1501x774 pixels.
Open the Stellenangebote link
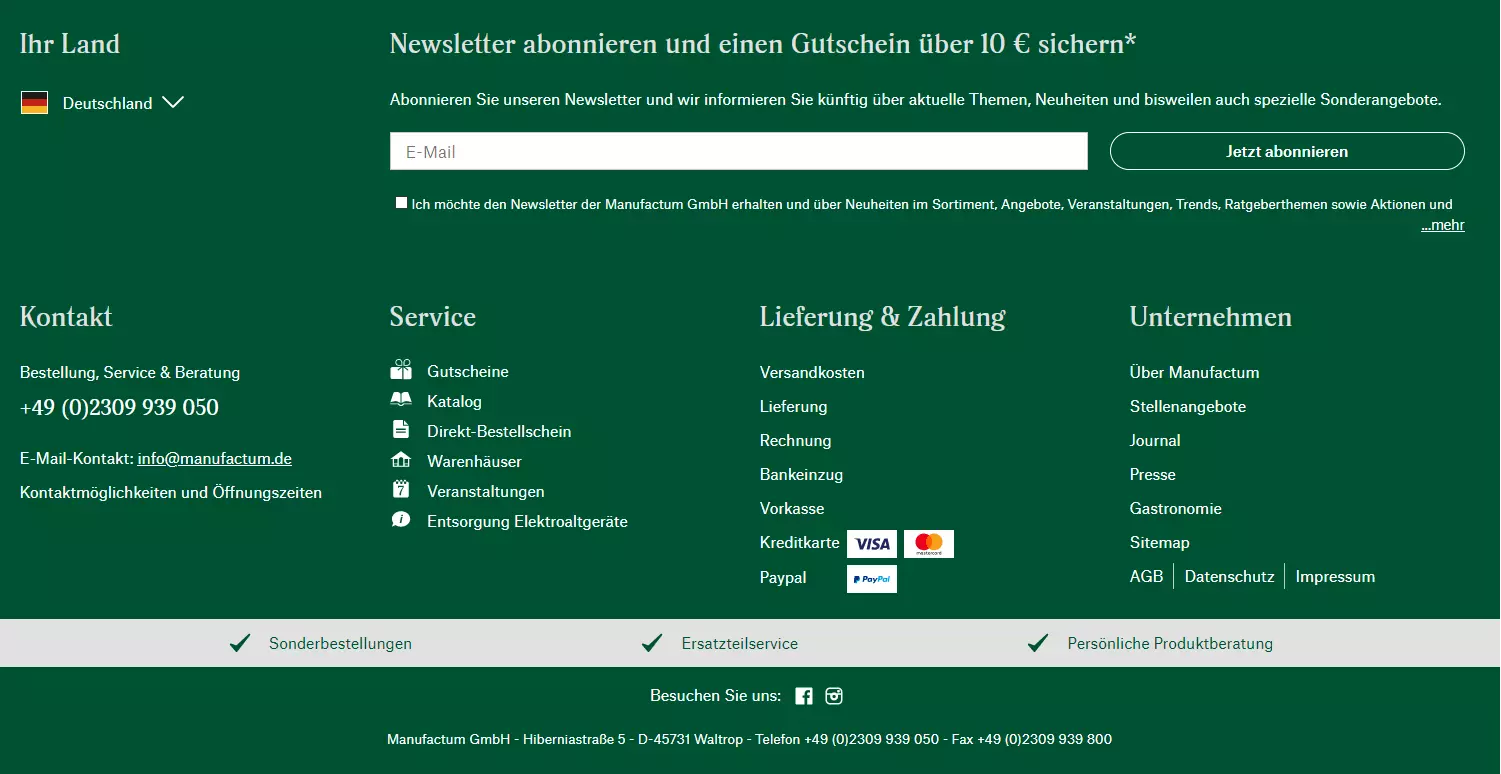[1188, 406]
